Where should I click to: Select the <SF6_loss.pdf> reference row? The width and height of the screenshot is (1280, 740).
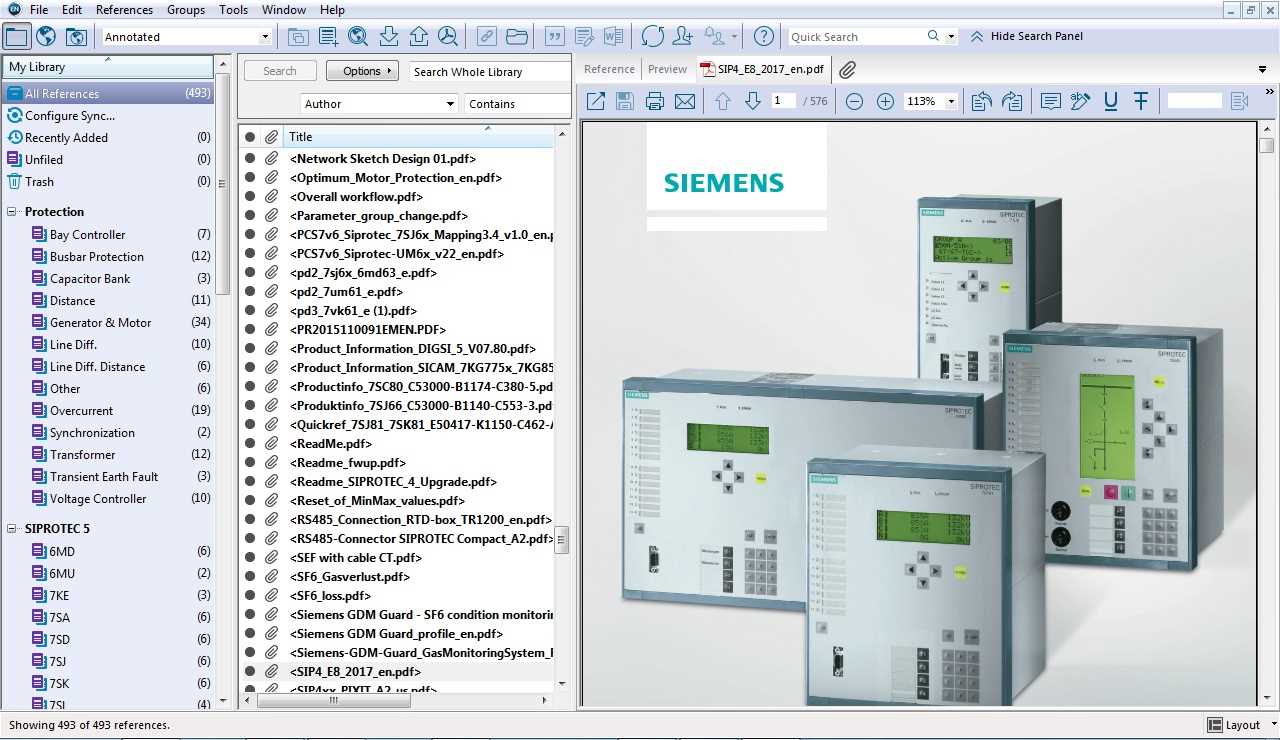click(397, 596)
